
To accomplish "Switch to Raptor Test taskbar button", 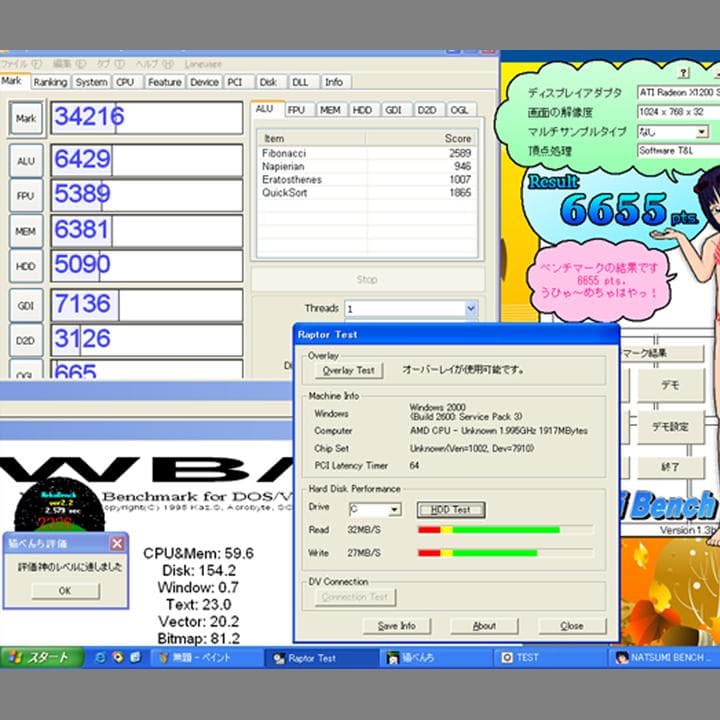I will tap(322, 658).
